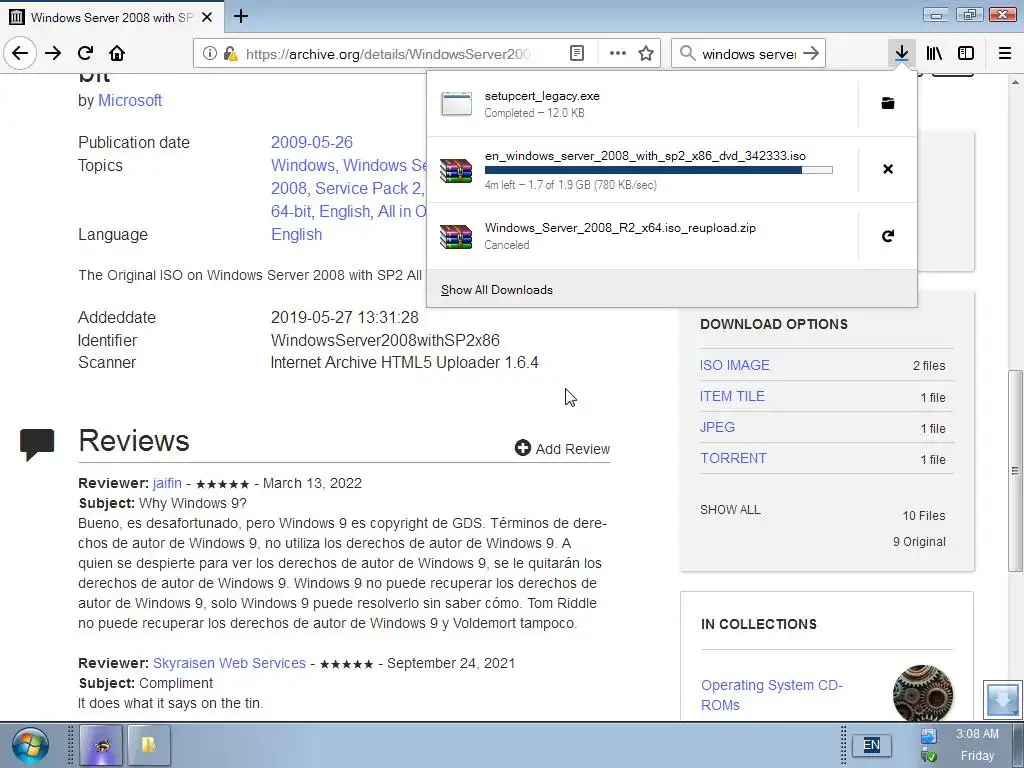Open the 2009-05-26 publication date link
Viewport: 1024px width, 768px height.
[x=312, y=142]
